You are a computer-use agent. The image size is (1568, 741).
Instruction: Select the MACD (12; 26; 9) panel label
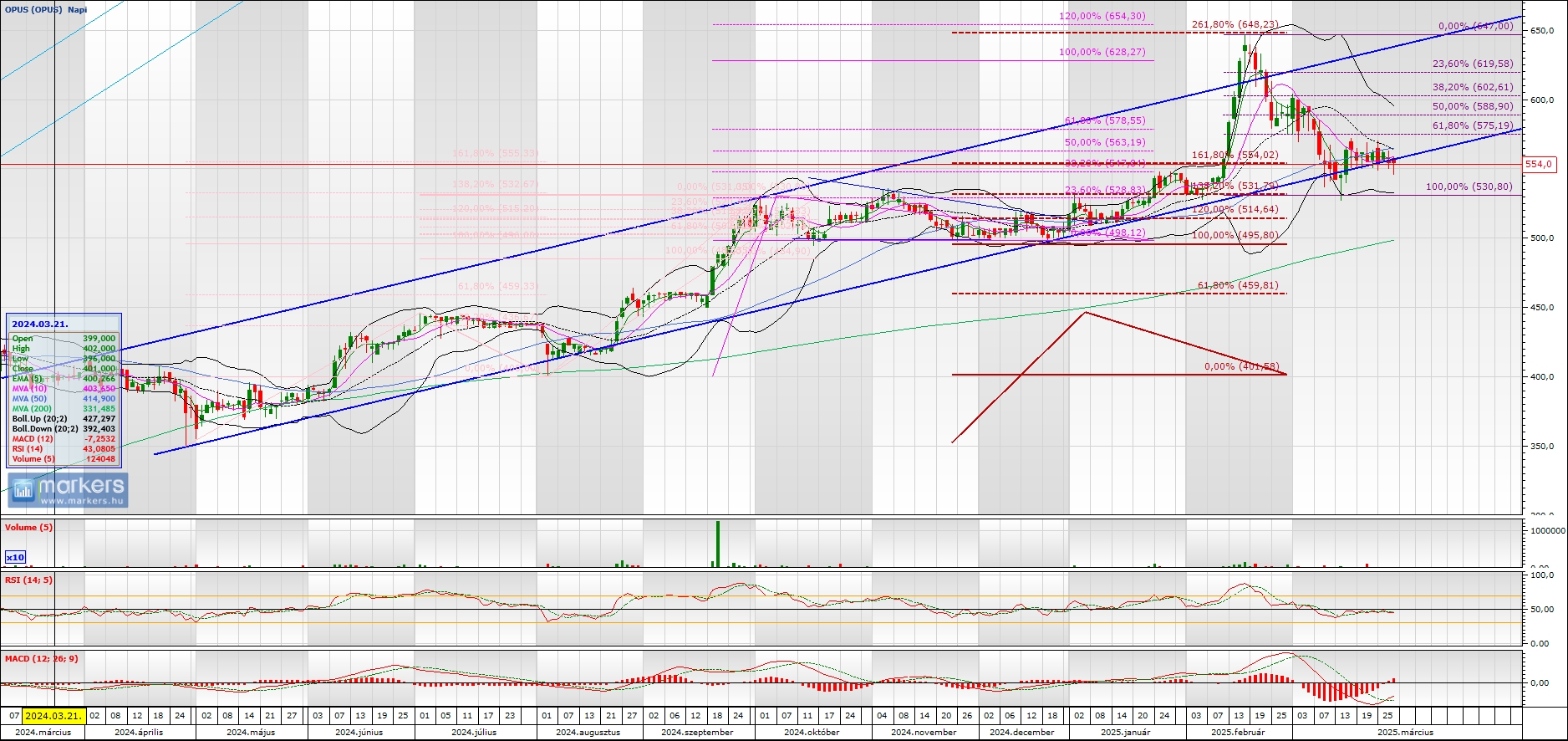click(42, 659)
